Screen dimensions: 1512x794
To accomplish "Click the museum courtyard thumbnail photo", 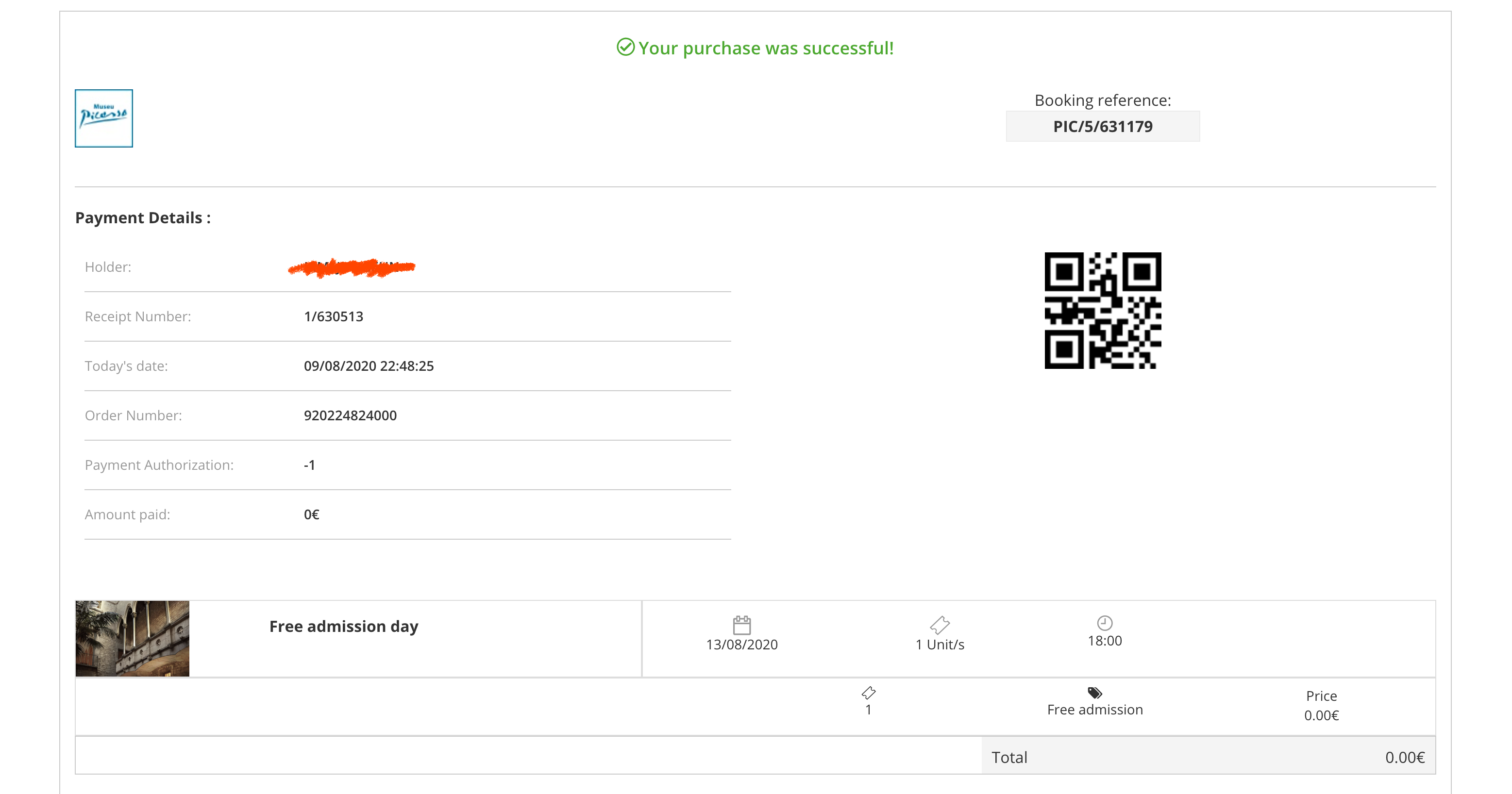I will (133, 639).
